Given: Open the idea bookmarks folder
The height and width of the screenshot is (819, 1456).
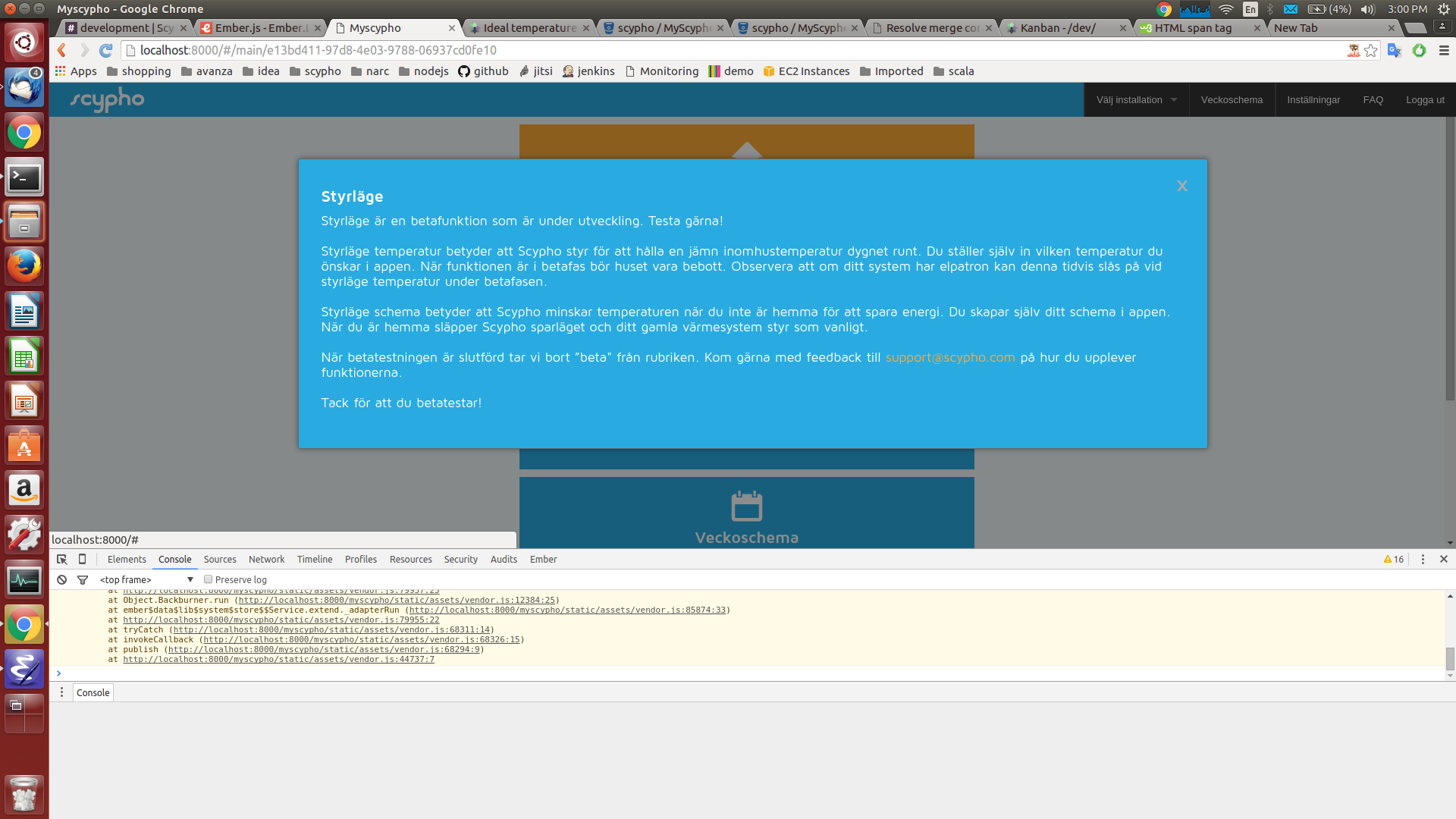Looking at the screenshot, I should (x=261, y=71).
